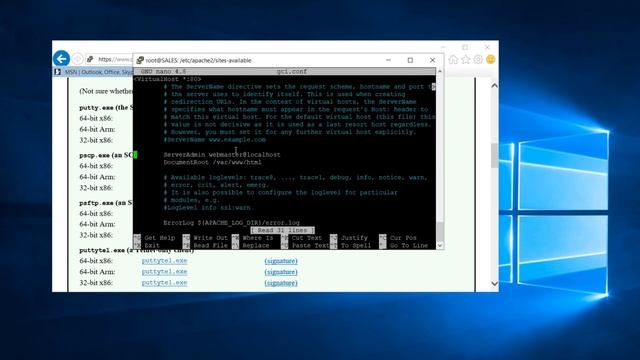Click browser page scrollbar down arrow
The image size is (640, 360).
pyautogui.click(x=494, y=284)
